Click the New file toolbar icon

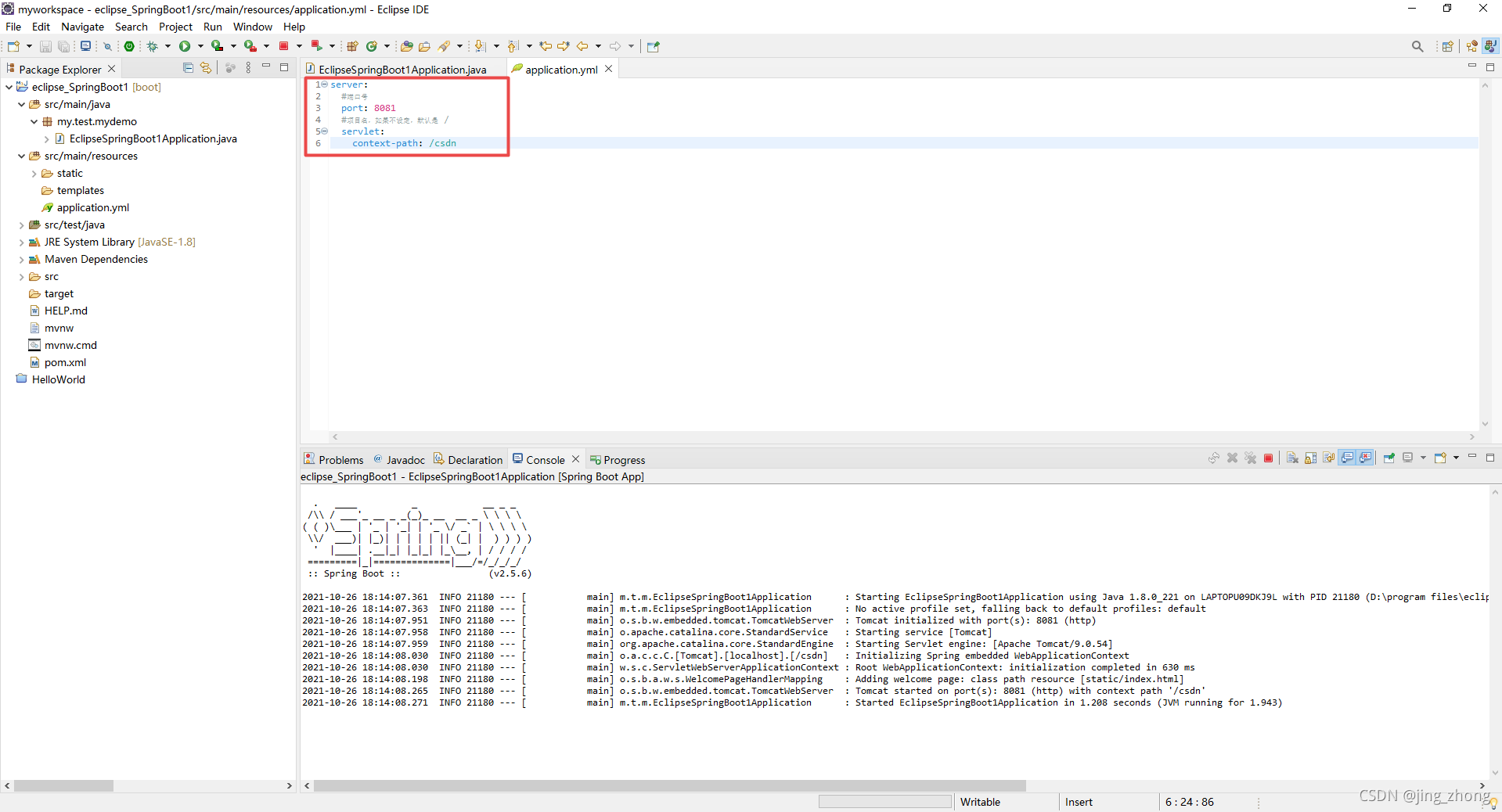(x=13, y=46)
